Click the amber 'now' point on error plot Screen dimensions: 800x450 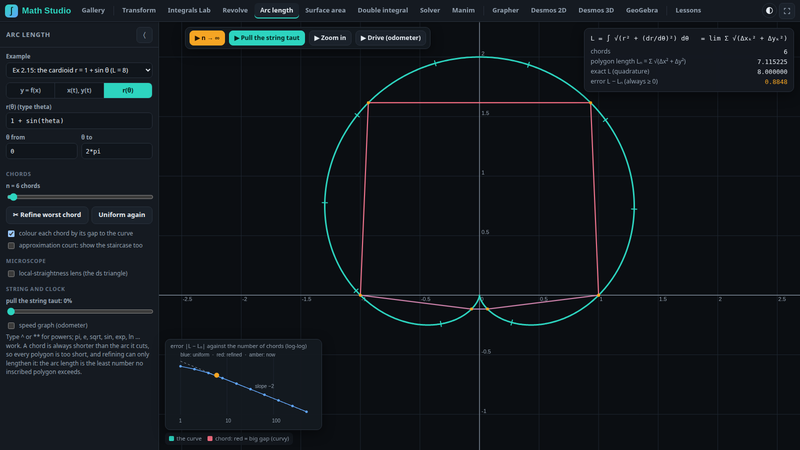pyautogui.click(x=217, y=376)
